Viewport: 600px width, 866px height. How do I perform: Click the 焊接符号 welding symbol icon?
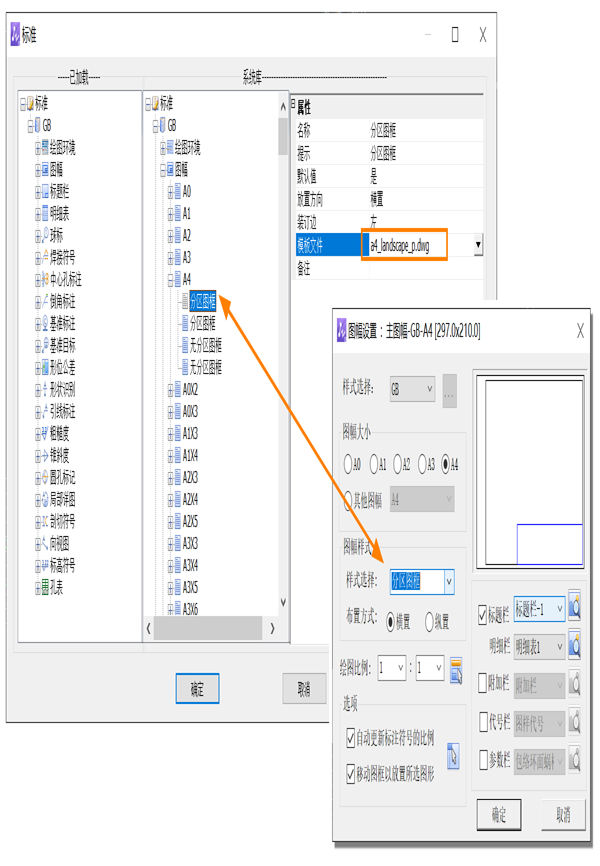tap(45, 257)
